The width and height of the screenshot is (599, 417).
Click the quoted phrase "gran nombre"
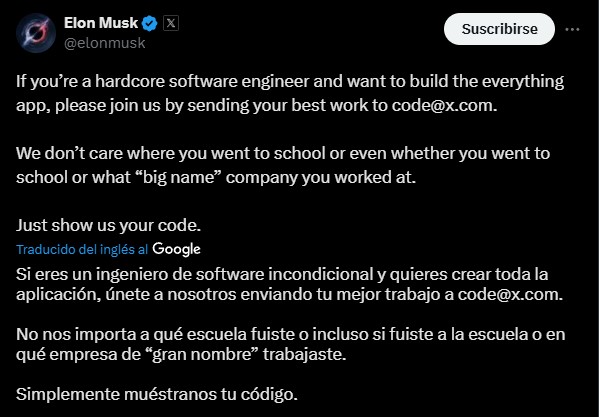point(202,354)
